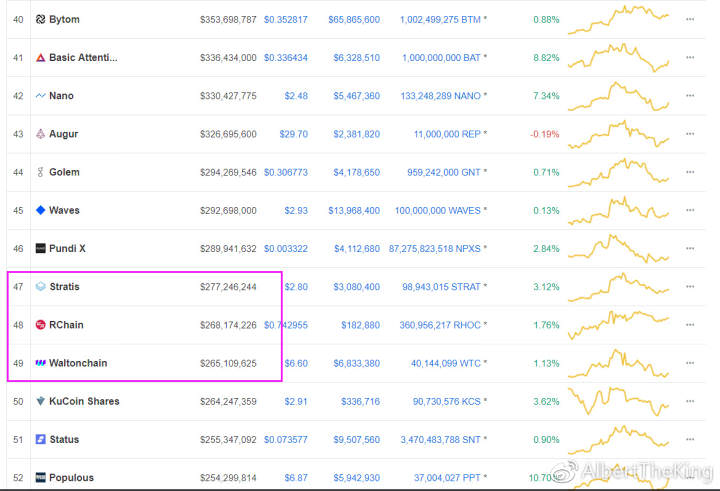Click the Waltonchain logo icon
720x491 pixels.
point(40,363)
